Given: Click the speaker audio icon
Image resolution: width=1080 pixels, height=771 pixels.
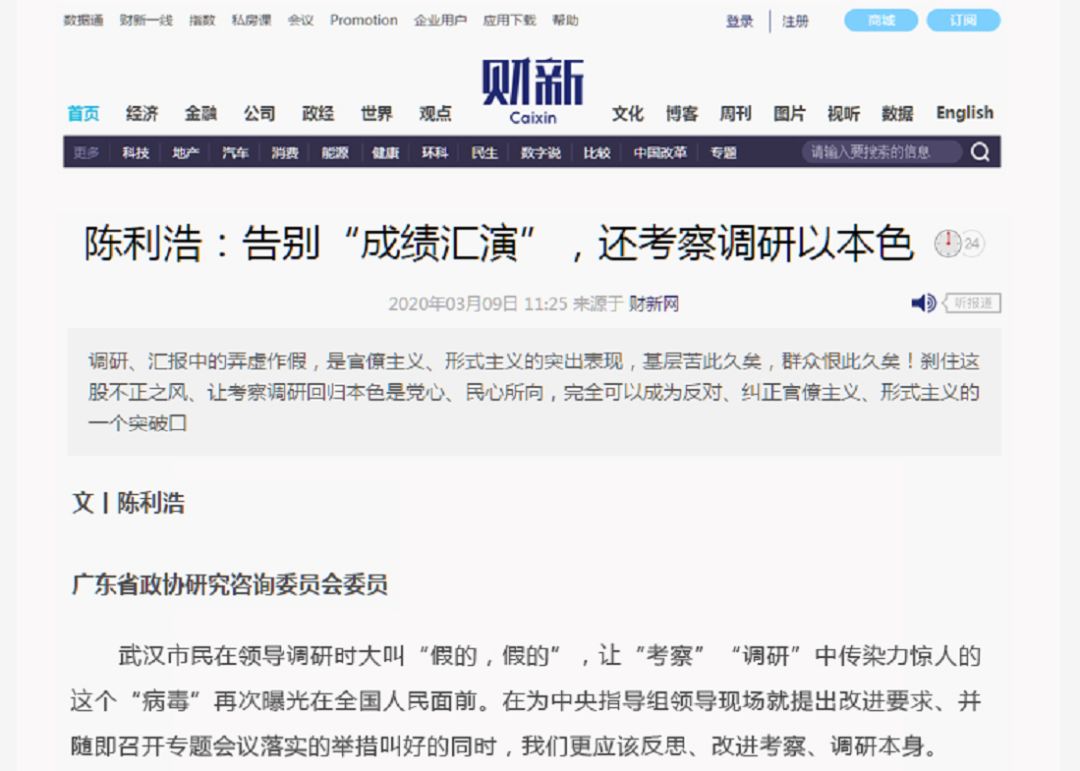Looking at the screenshot, I should [923, 303].
